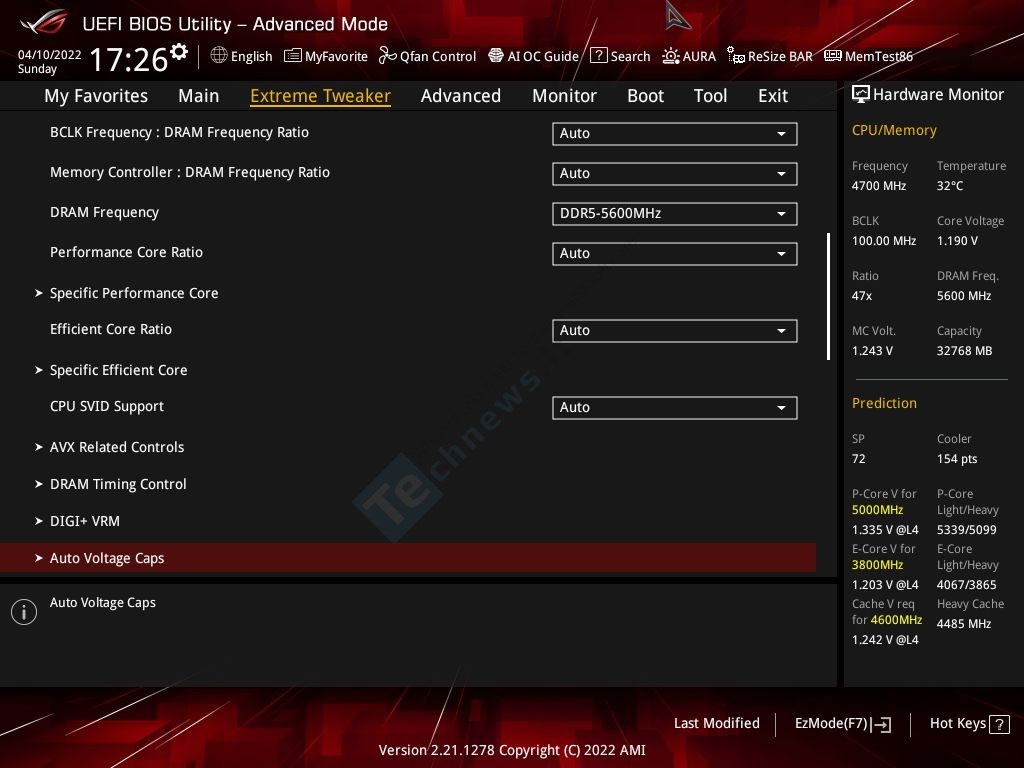Switch to Tool tab
The width and height of the screenshot is (1024, 768).
tap(710, 96)
